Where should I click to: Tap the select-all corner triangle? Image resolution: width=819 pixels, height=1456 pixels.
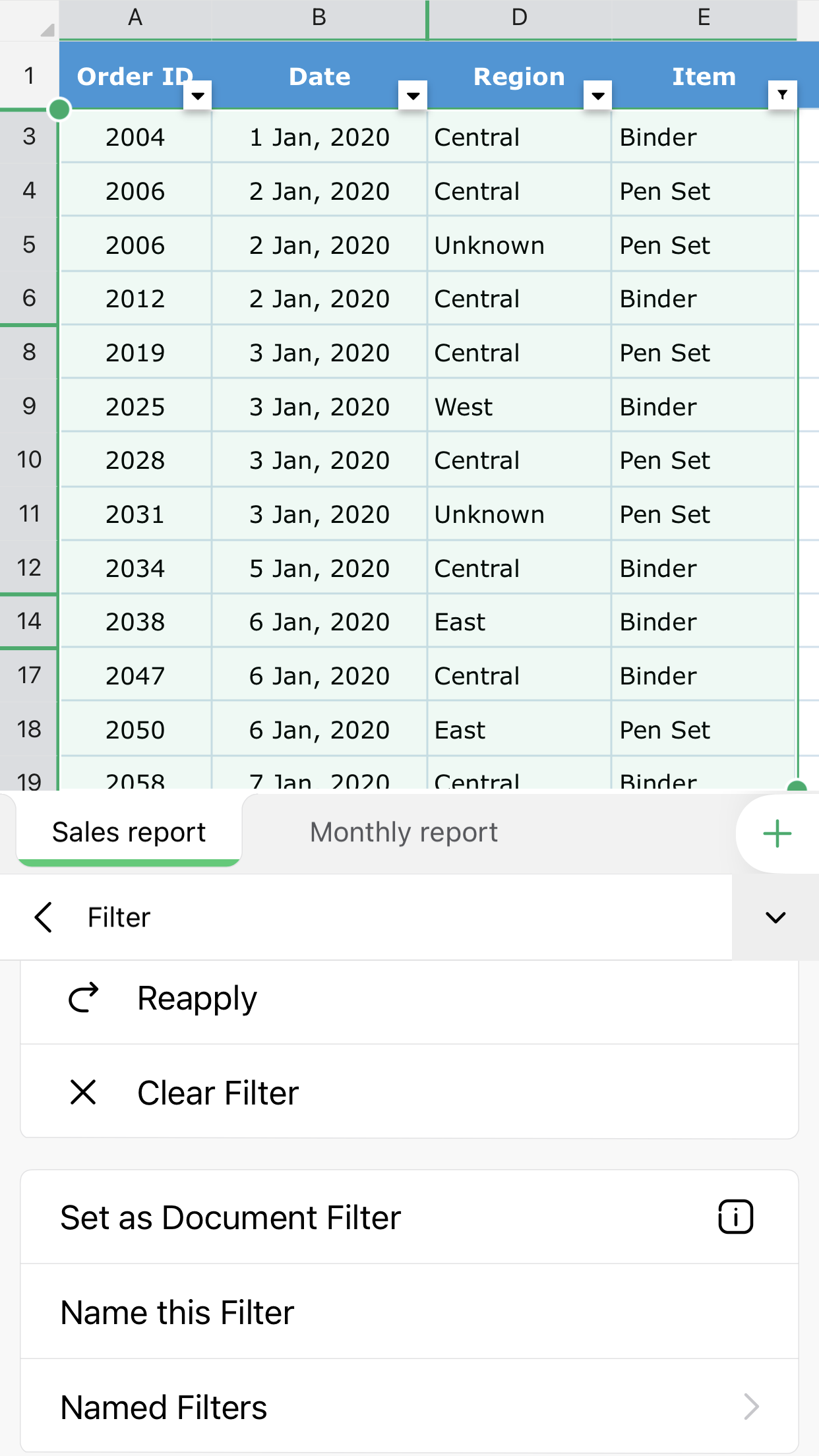click(46, 29)
